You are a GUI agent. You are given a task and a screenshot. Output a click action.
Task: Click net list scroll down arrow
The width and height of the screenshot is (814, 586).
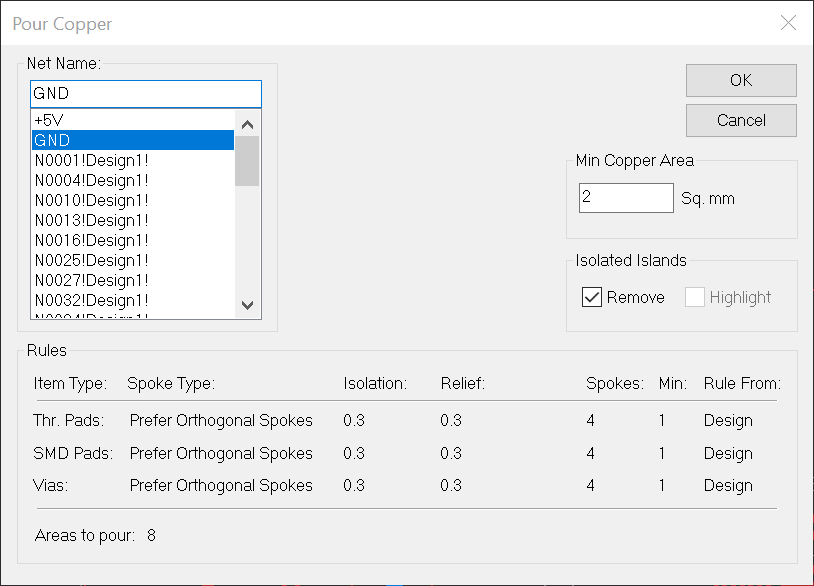pos(248,306)
